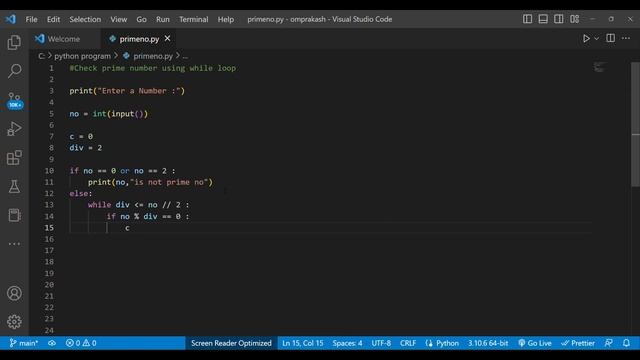
Task: Open Manage settings gear
Action: click(14, 322)
